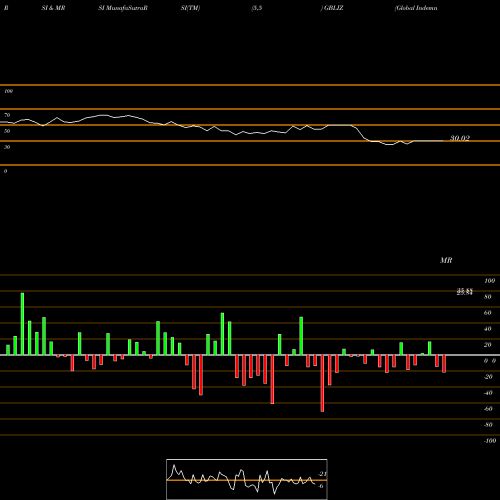Click the white RSI line's flat end segment
This screenshot has width=500, height=500.
(428, 141)
